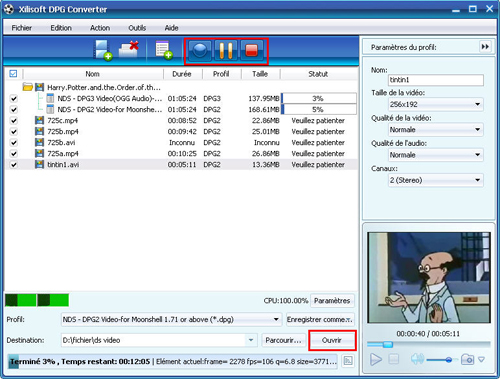
Task: Click the Remove file icon with red X
Action: tap(129, 49)
